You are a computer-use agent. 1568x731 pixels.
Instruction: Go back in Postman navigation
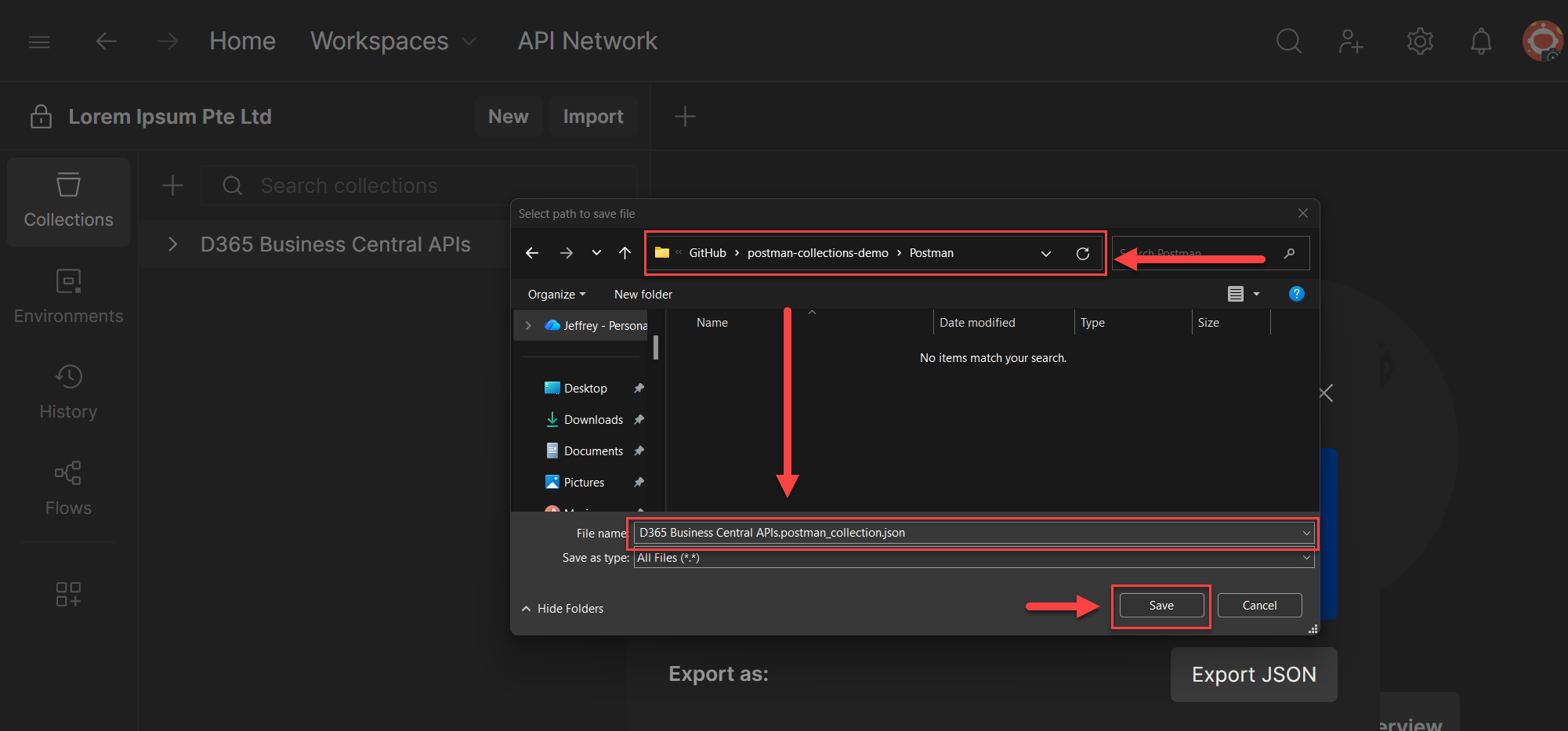[106, 41]
